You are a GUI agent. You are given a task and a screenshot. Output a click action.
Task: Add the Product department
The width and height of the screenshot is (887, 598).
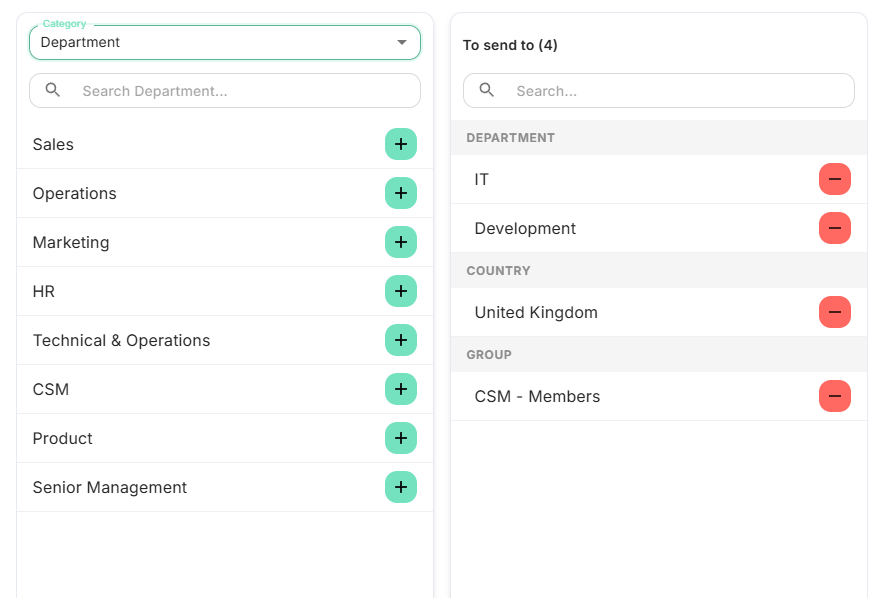[401, 438]
